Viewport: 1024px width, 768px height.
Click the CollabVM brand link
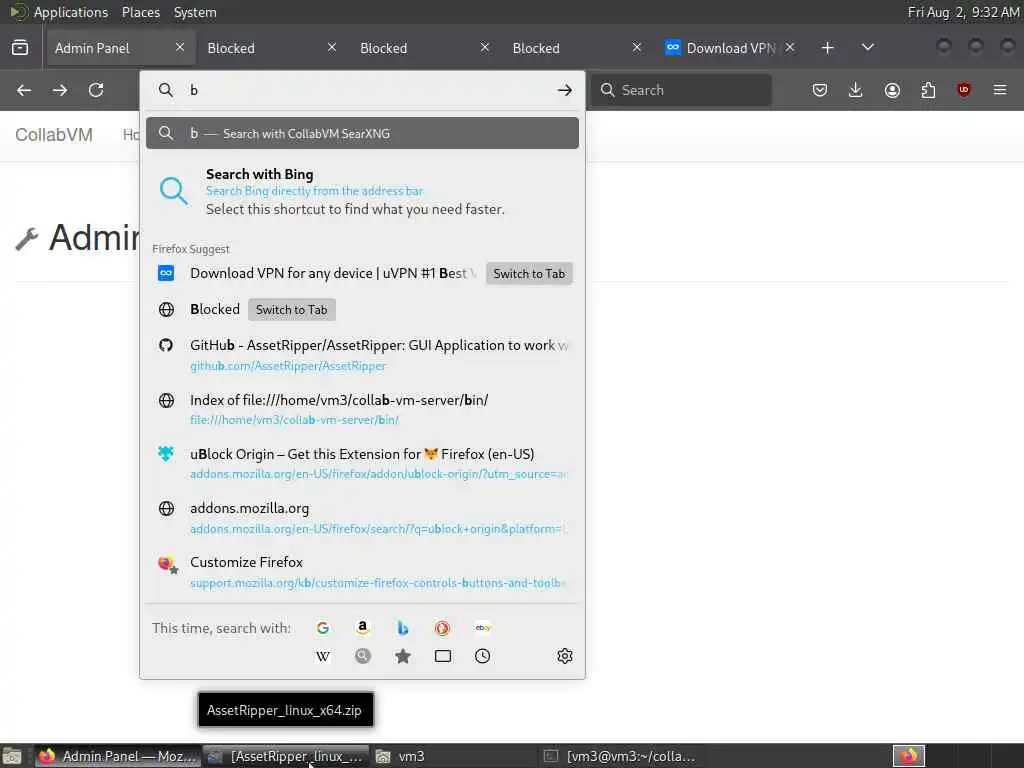coord(54,135)
